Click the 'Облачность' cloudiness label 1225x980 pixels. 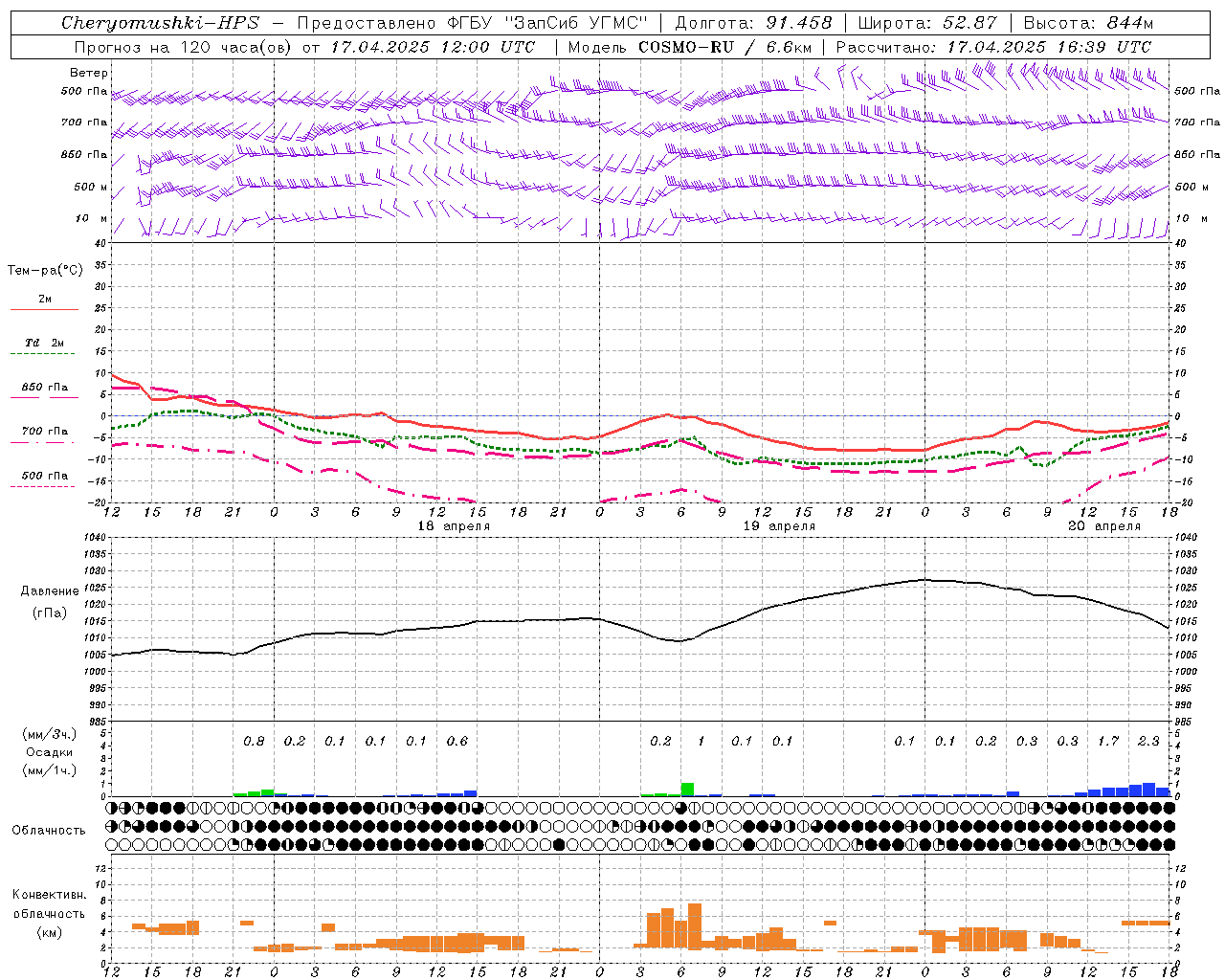click(49, 831)
